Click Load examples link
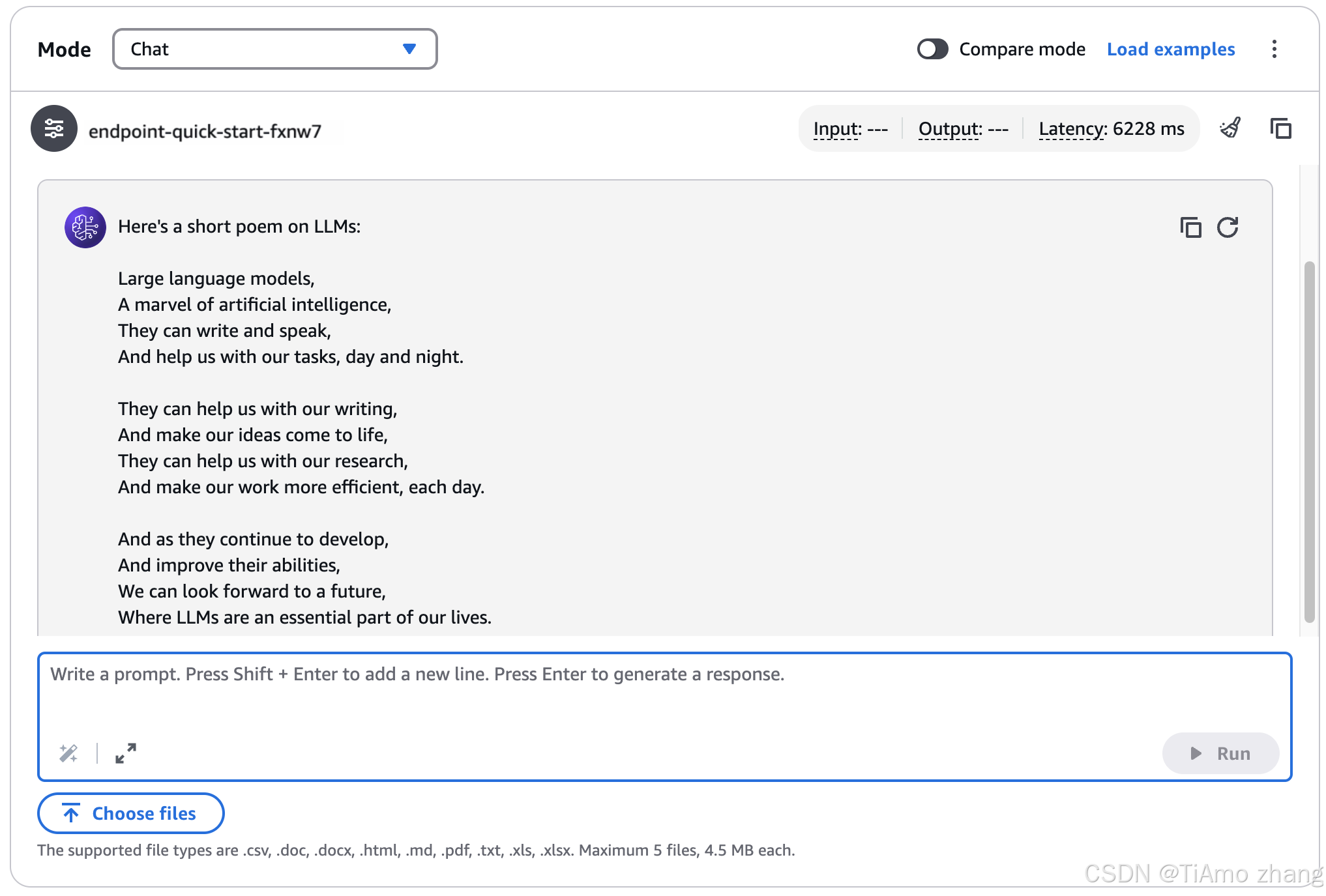1326x896 pixels. coord(1170,49)
